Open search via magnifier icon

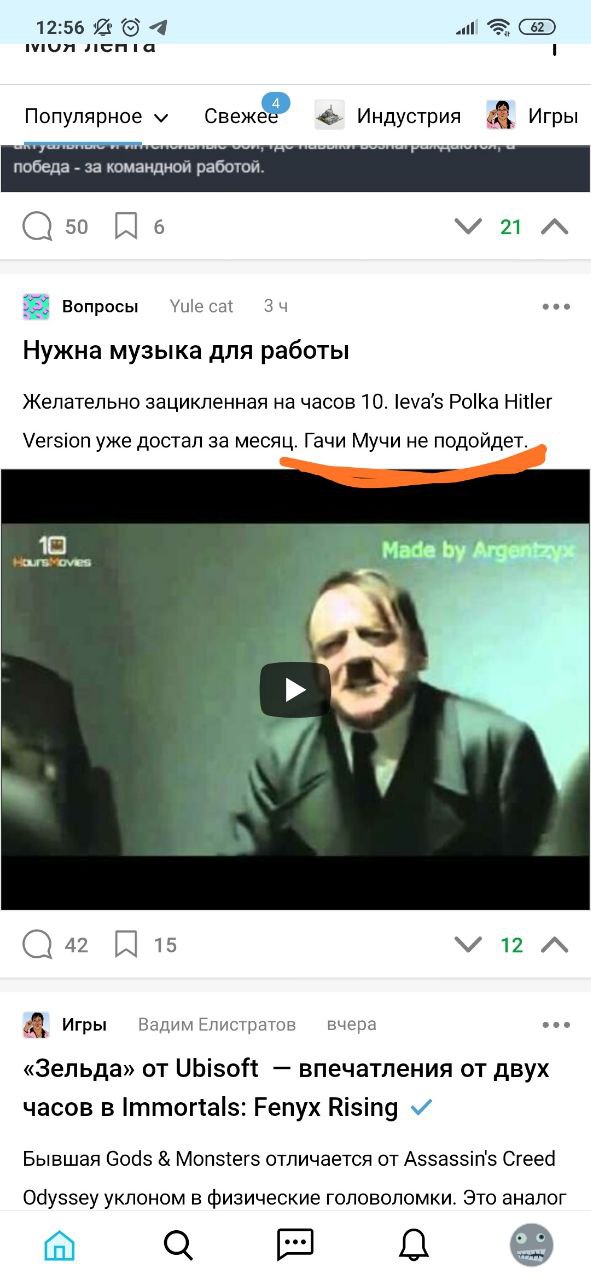178,1245
